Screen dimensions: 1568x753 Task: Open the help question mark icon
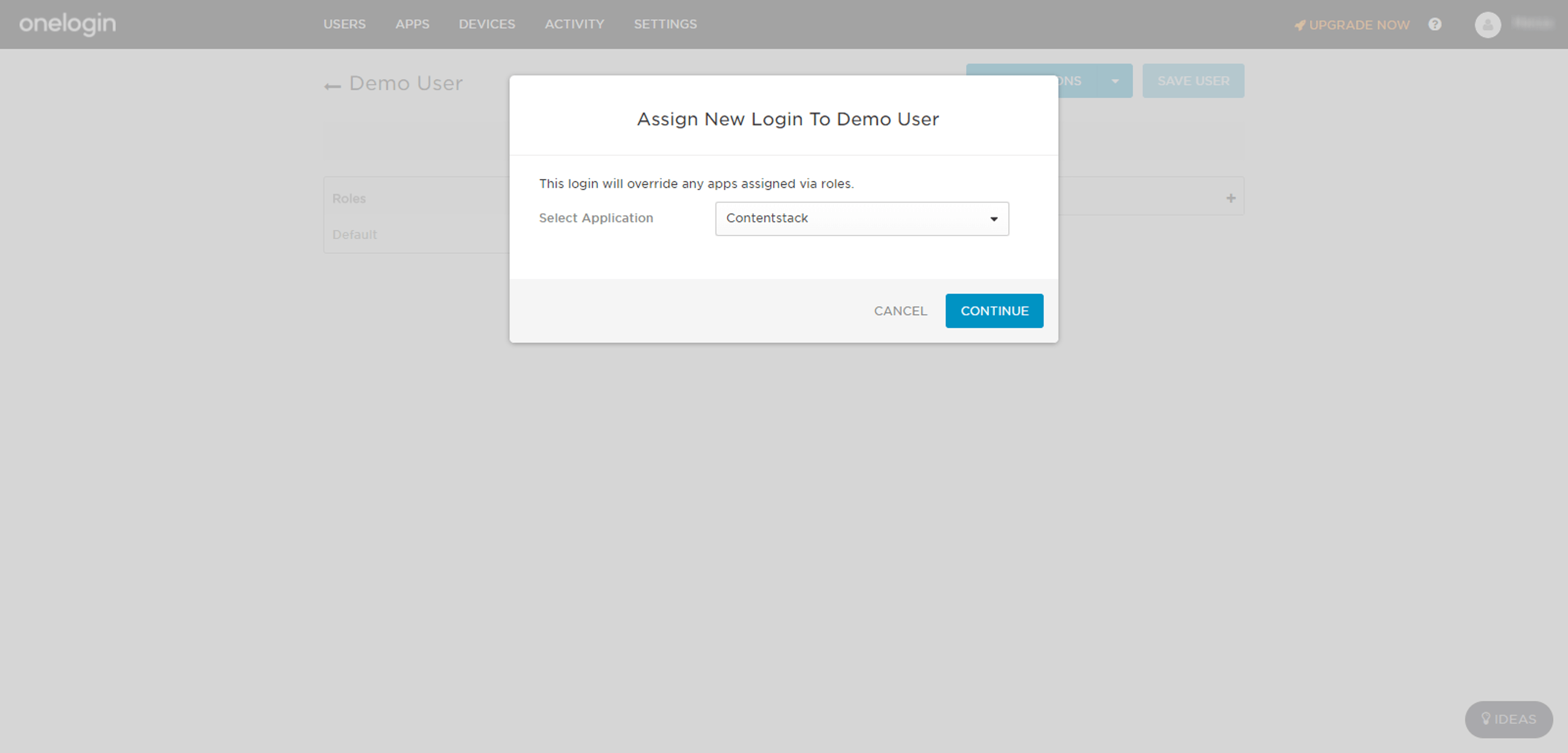tap(1435, 24)
